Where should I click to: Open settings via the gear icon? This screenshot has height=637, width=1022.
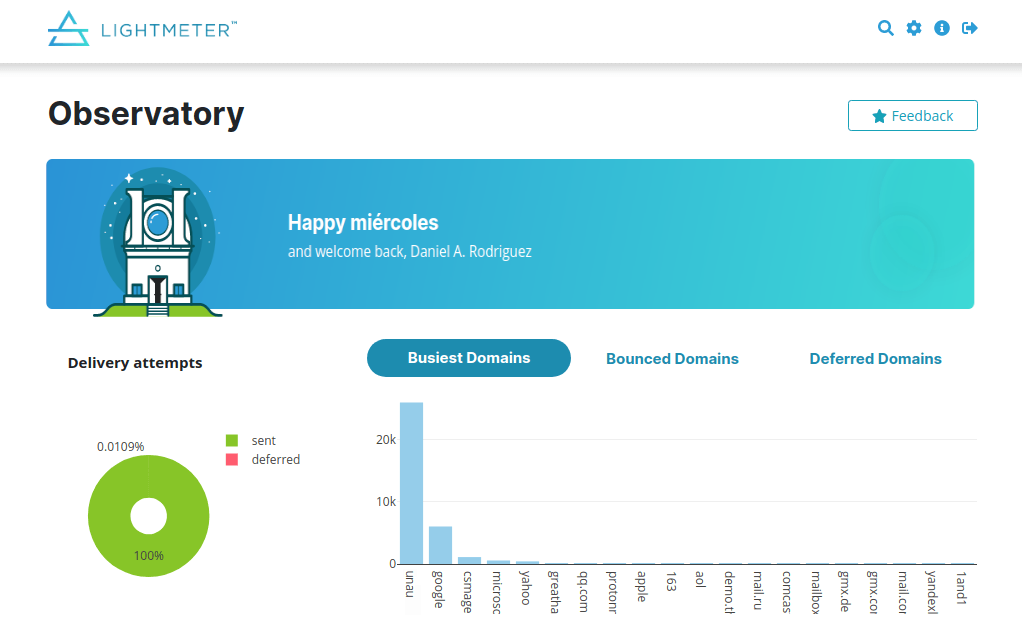(x=914, y=28)
